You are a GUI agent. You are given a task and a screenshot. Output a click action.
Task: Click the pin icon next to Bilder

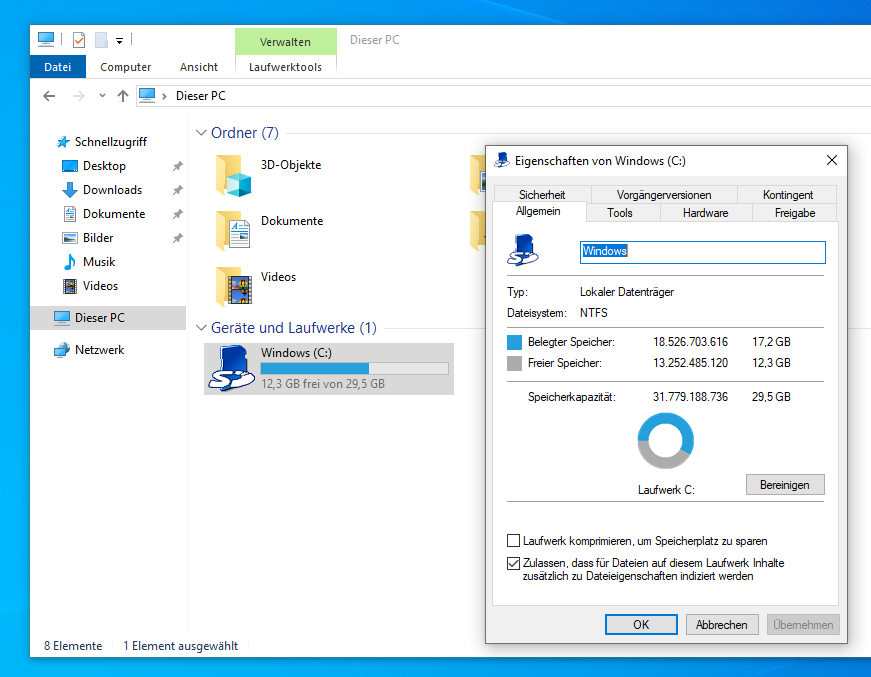(x=178, y=238)
